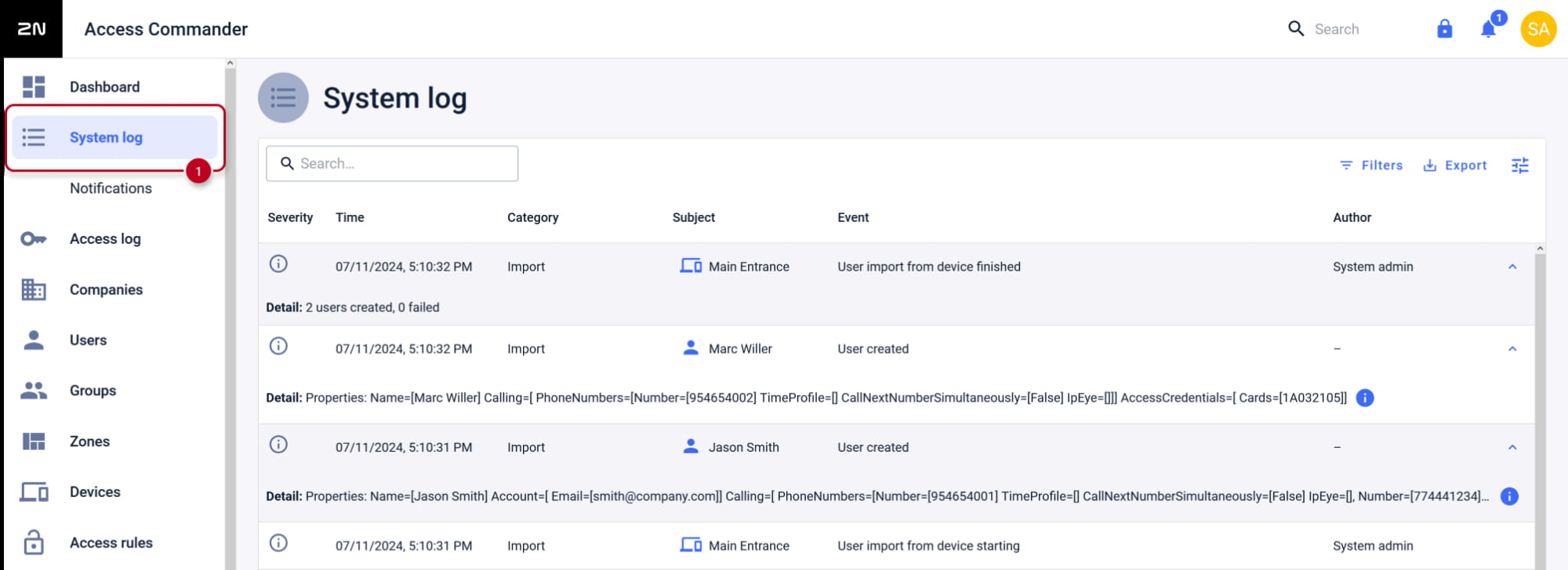
Task: Click severity info icon of import starting row
Action: point(278,543)
